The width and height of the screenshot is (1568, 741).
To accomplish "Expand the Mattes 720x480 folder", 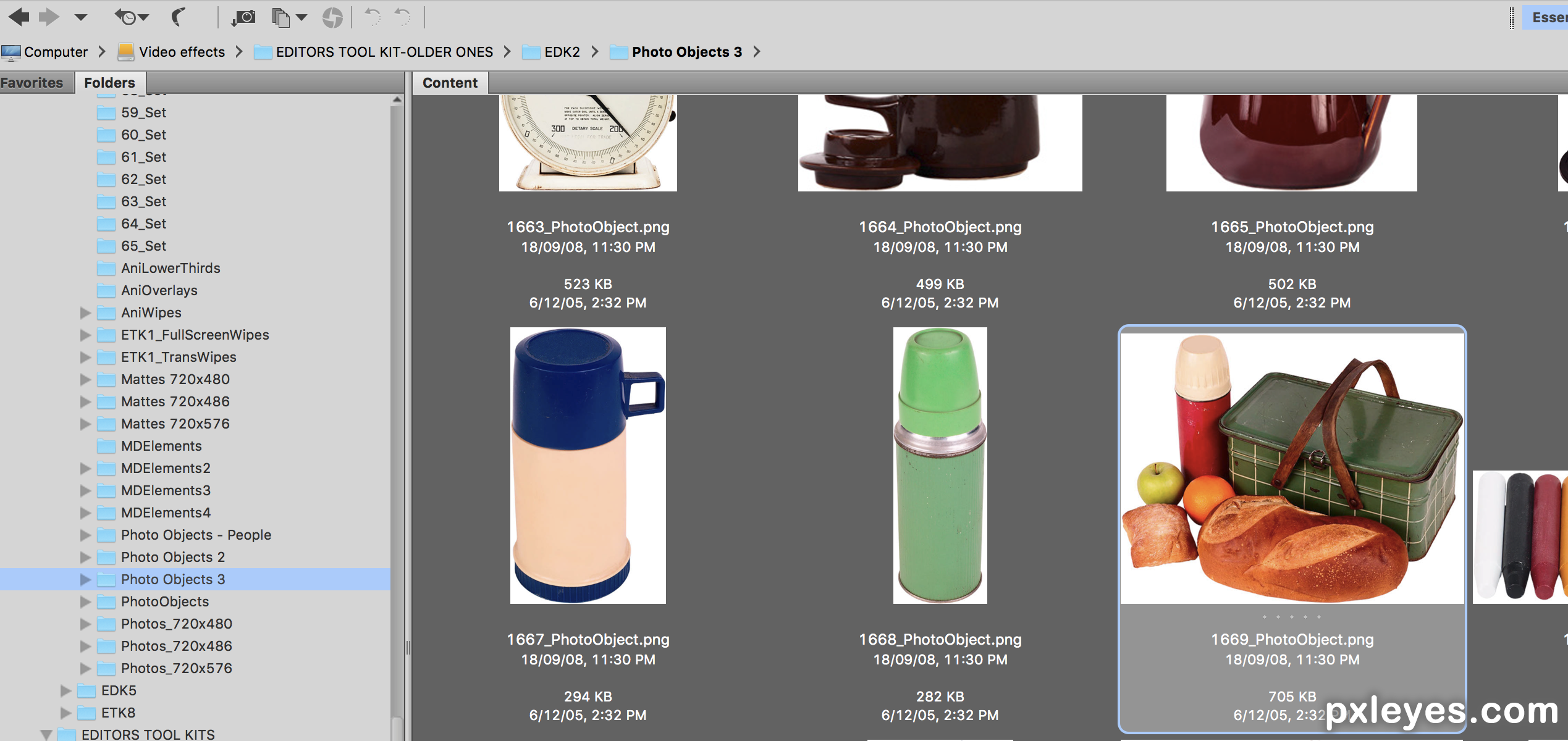I will pos(85,380).
